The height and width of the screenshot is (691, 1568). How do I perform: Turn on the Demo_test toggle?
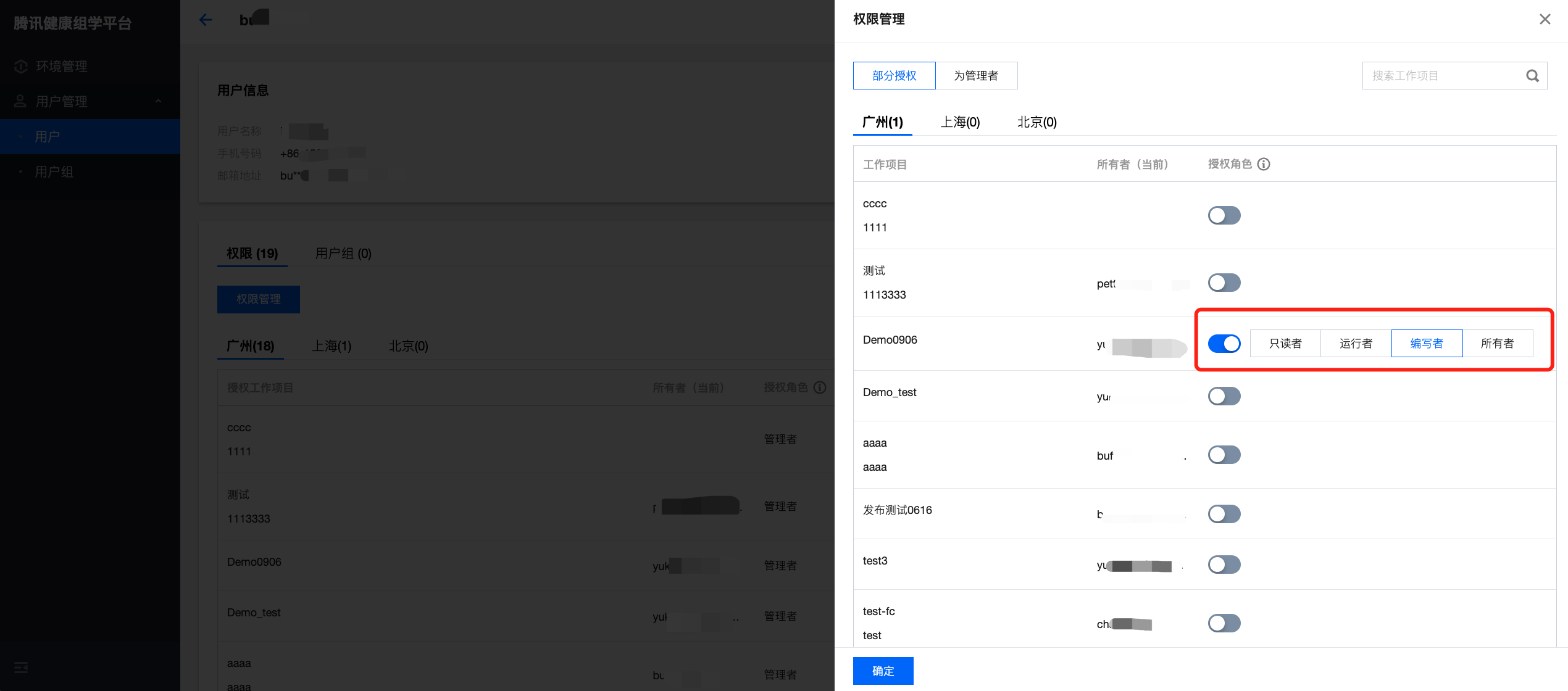tap(1224, 396)
